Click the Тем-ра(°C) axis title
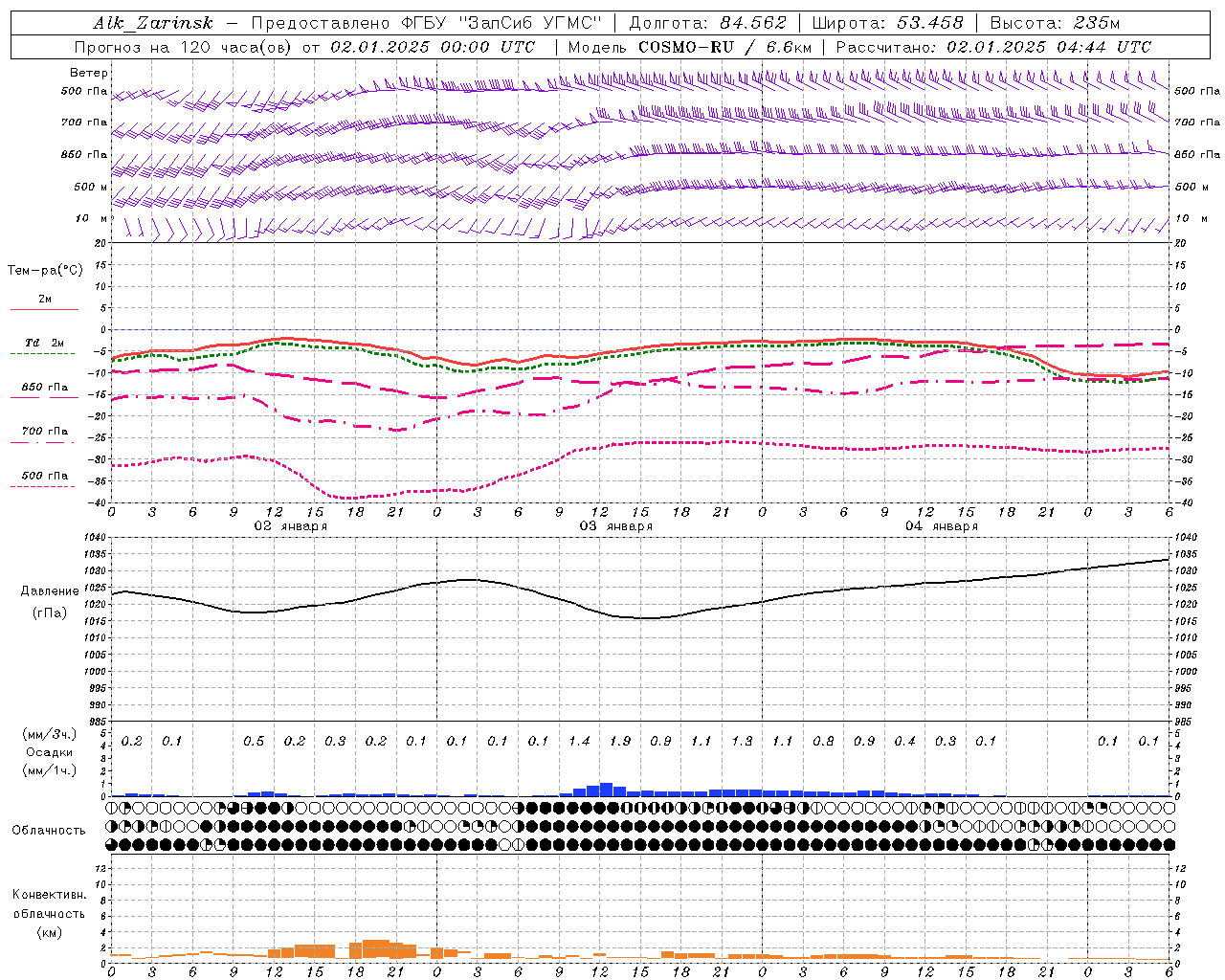 pos(45,271)
